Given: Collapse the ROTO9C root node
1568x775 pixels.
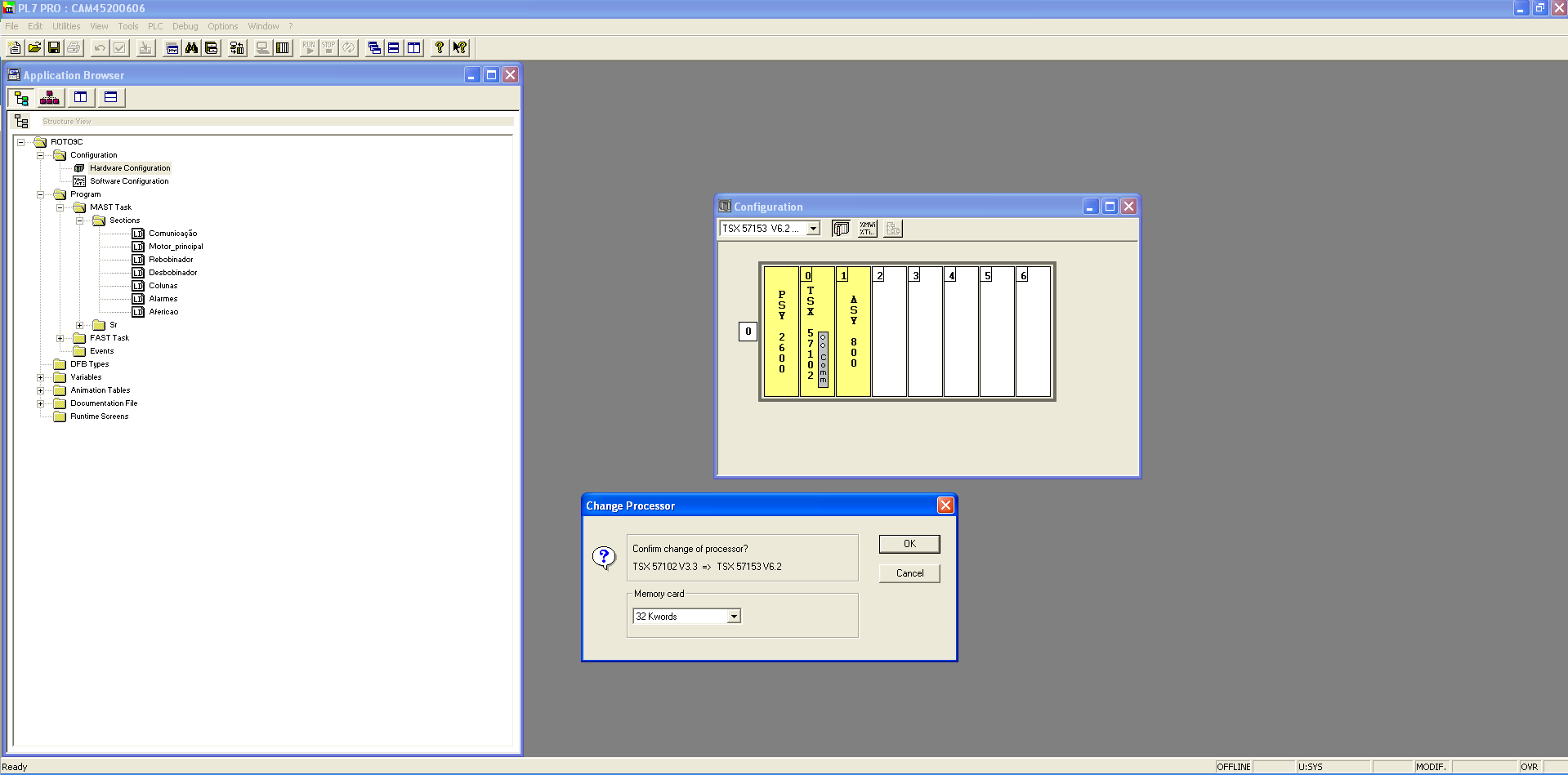Looking at the screenshot, I should (21, 142).
